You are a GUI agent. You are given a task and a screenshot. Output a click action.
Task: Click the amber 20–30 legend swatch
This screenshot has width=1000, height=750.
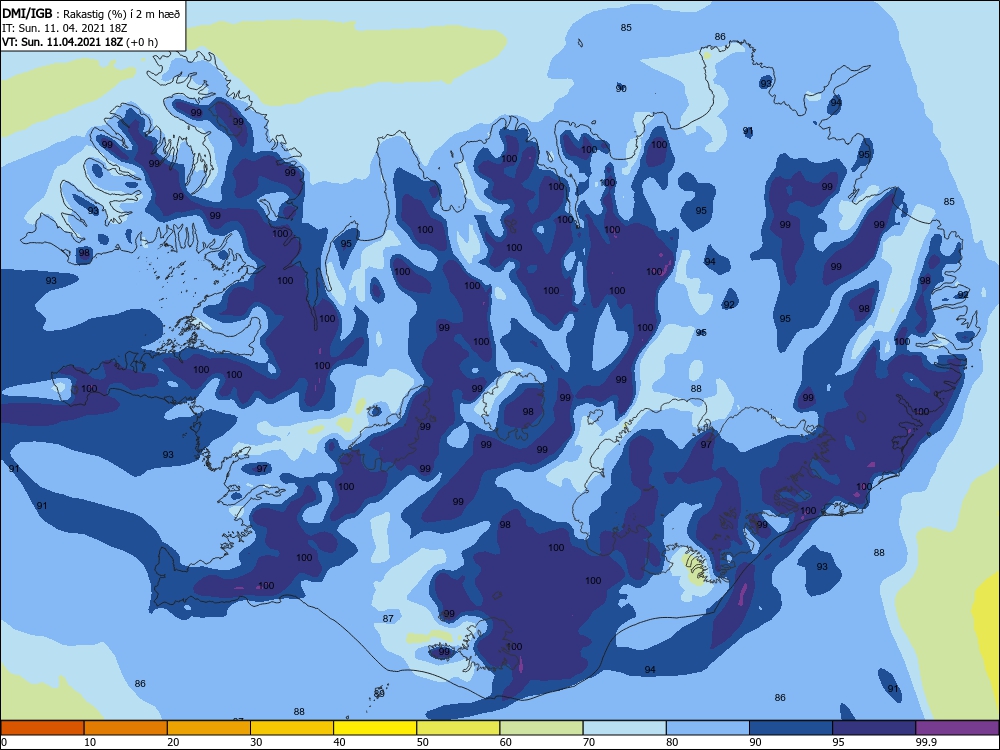pos(209,728)
